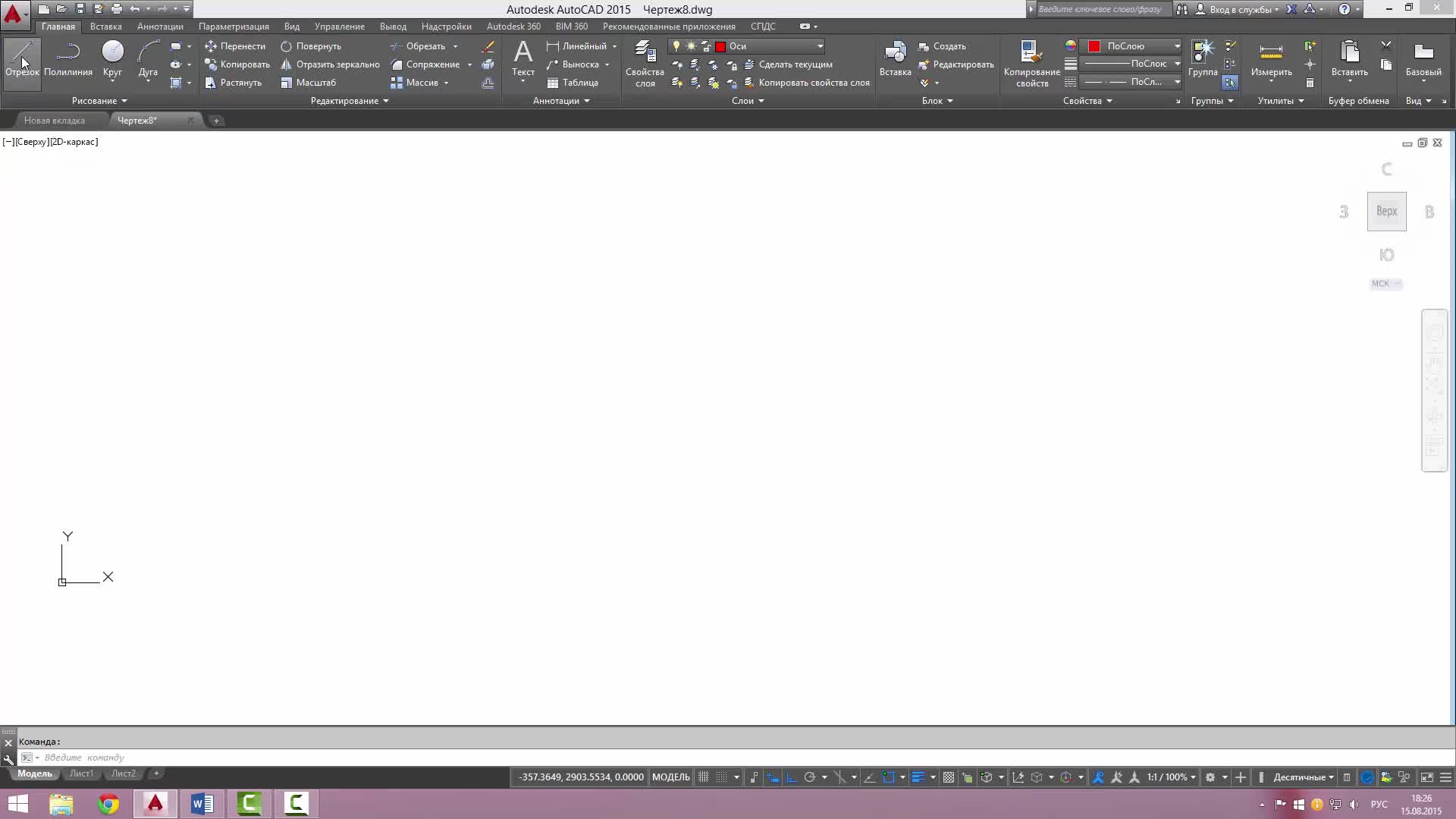Toggle polar tracking in status bar

point(810,777)
